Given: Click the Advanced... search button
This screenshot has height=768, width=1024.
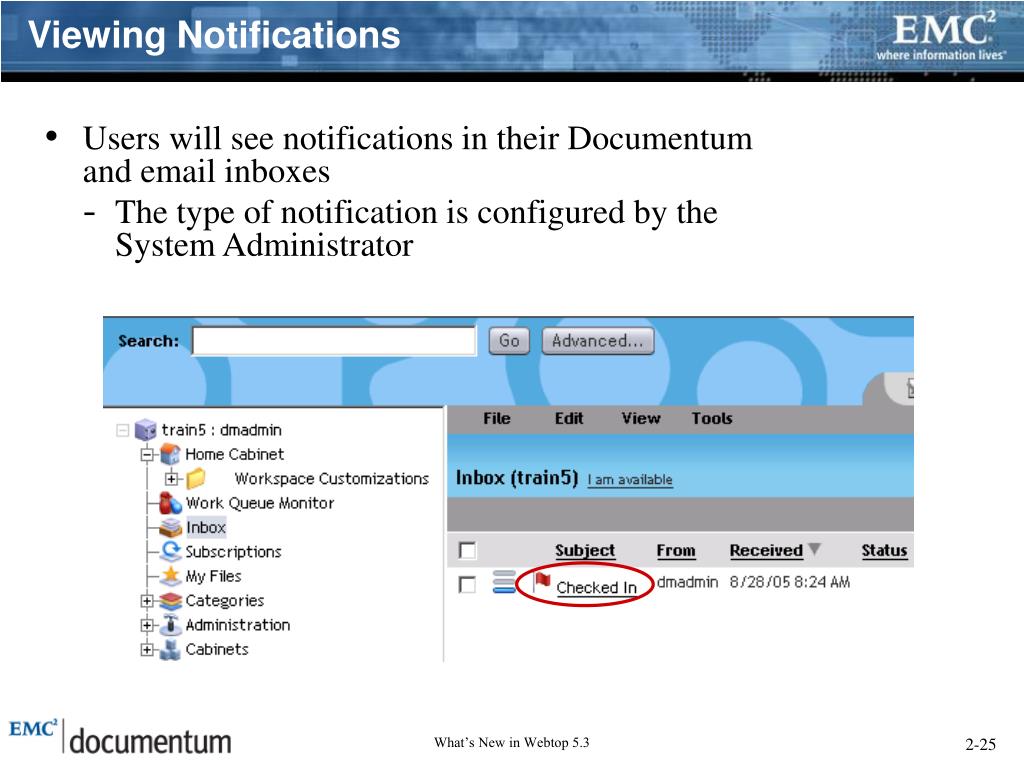Looking at the screenshot, I should pyautogui.click(x=598, y=341).
